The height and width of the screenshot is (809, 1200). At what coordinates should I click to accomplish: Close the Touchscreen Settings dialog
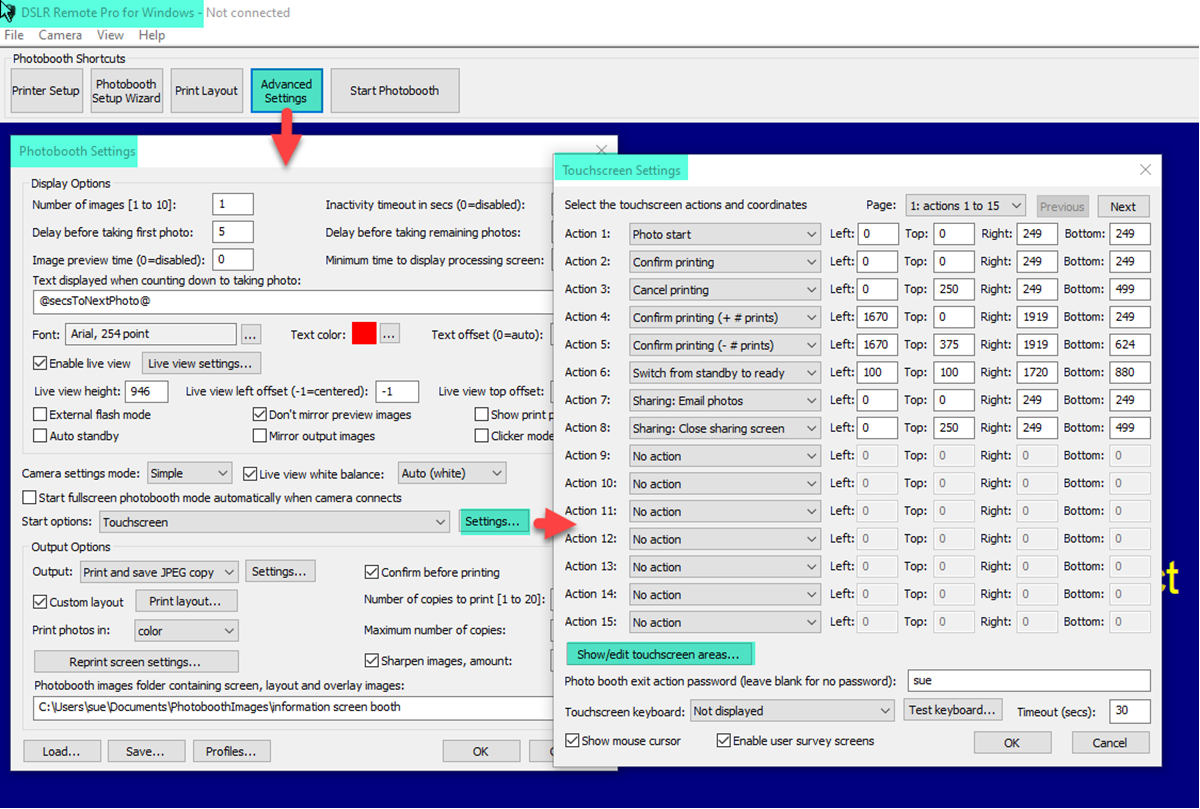coord(1145,171)
